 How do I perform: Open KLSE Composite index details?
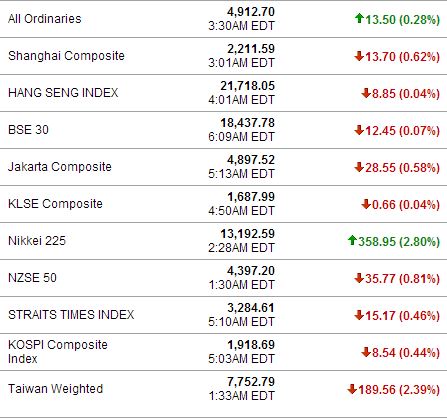pyautogui.click(x=55, y=204)
